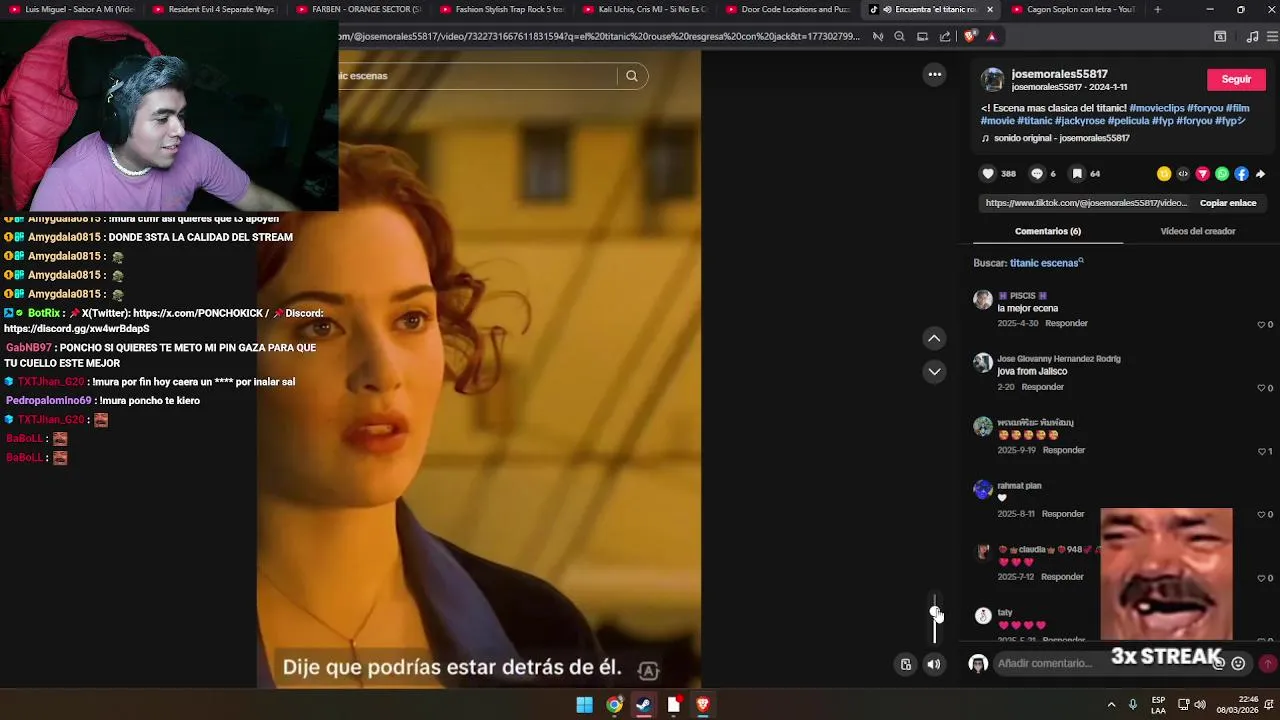Click the share page icon in address bar
Viewport: 1280px width, 720px height.
(945, 36)
